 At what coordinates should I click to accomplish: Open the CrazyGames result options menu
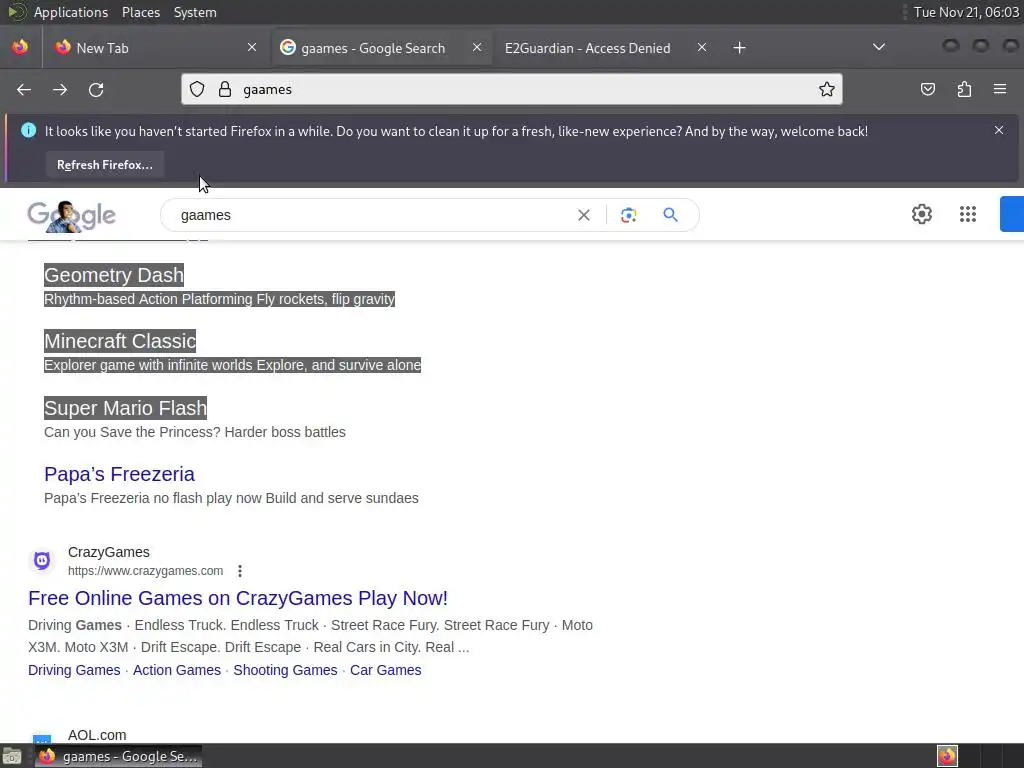pos(240,571)
